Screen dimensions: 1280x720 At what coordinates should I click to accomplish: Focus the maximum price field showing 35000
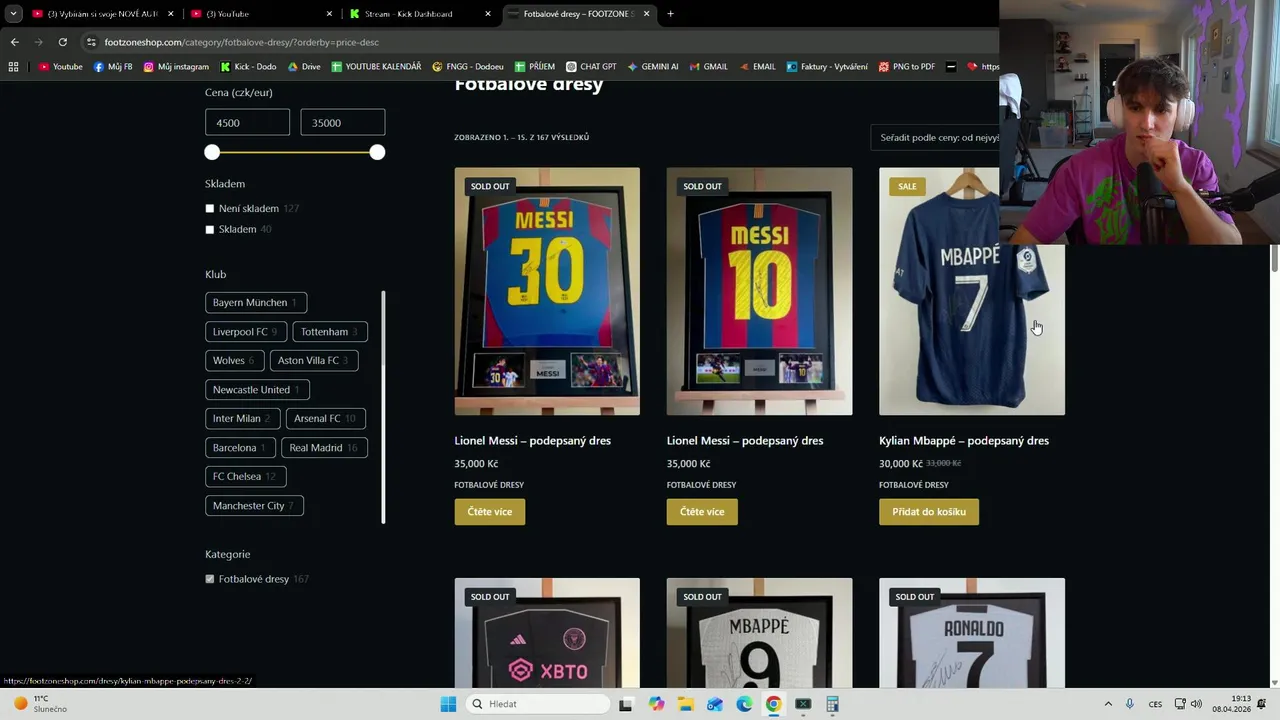point(343,122)
